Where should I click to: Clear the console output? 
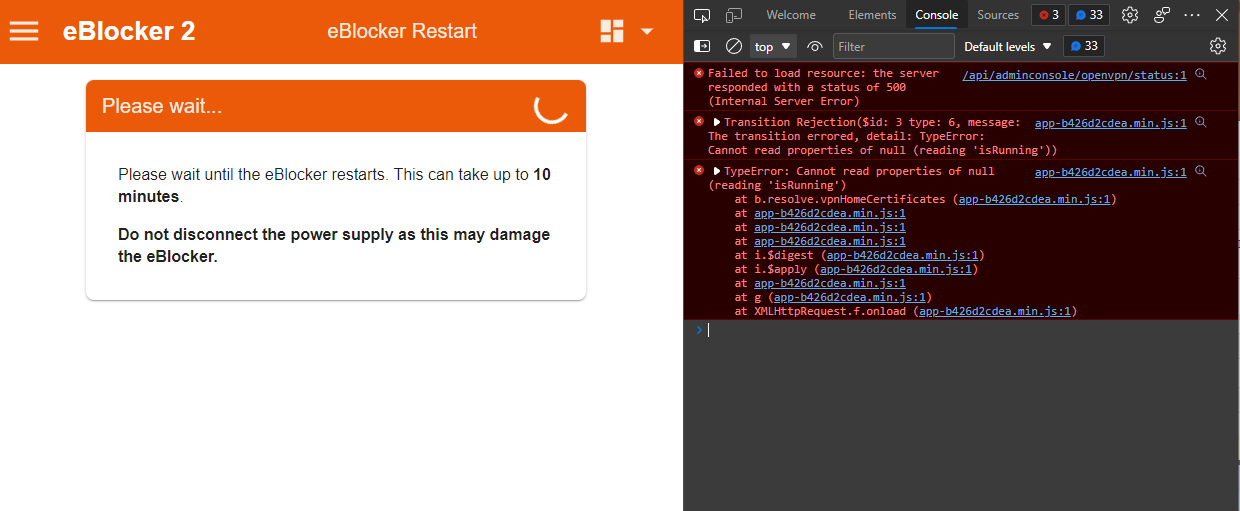coord(734,46)
